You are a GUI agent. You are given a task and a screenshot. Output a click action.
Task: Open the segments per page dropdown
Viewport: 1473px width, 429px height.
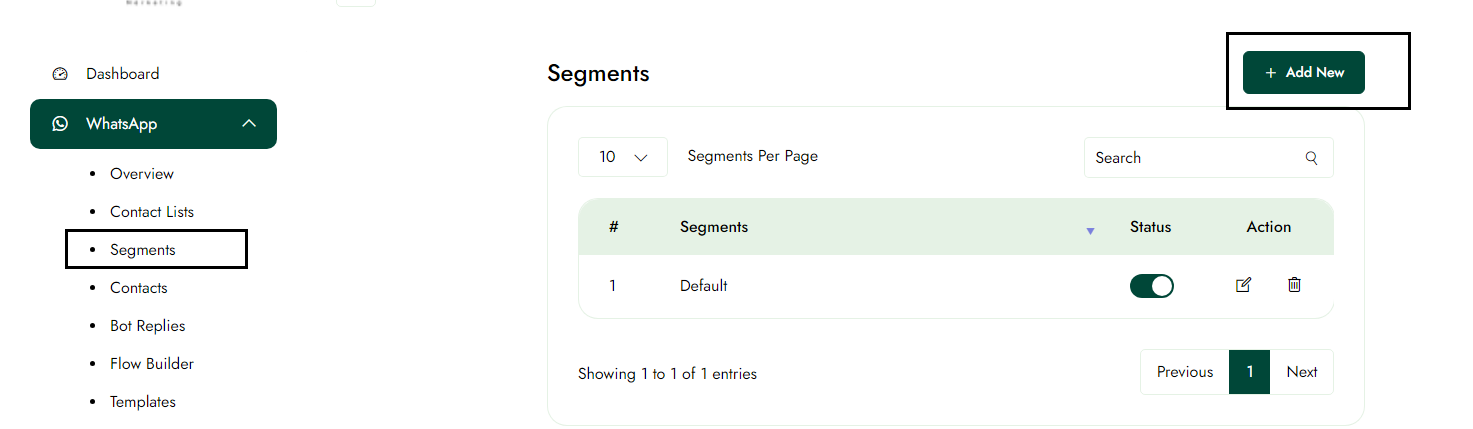623,157
